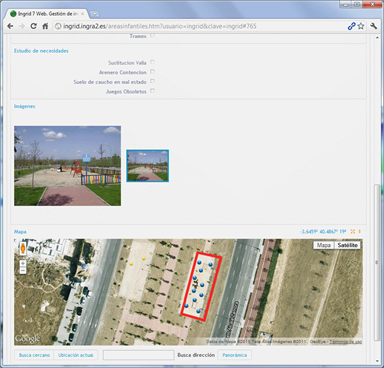Click the bookmark star icon
The image size is (384, 368).
pos(361,26)
